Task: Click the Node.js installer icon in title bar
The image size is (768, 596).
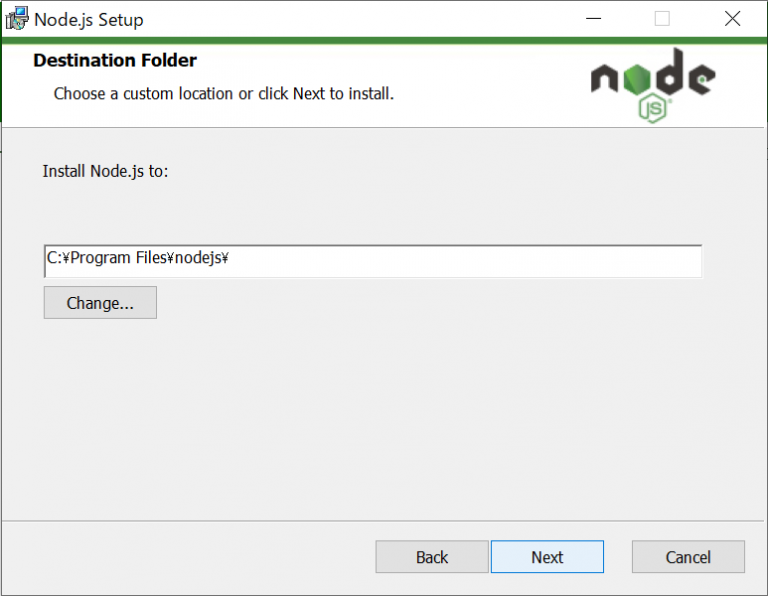Action: 17,19
